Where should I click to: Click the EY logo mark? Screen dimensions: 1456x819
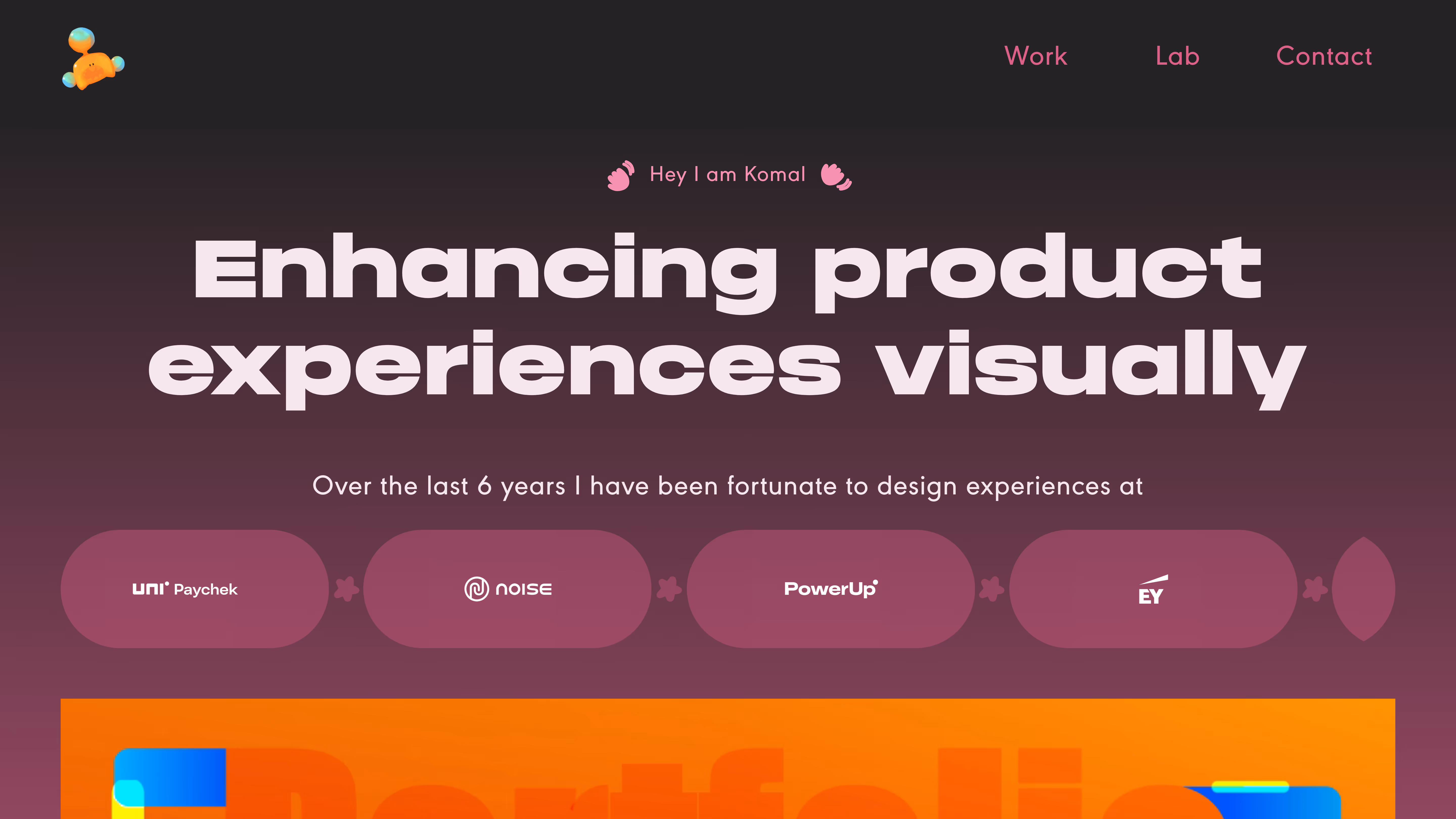[1152, 590]
